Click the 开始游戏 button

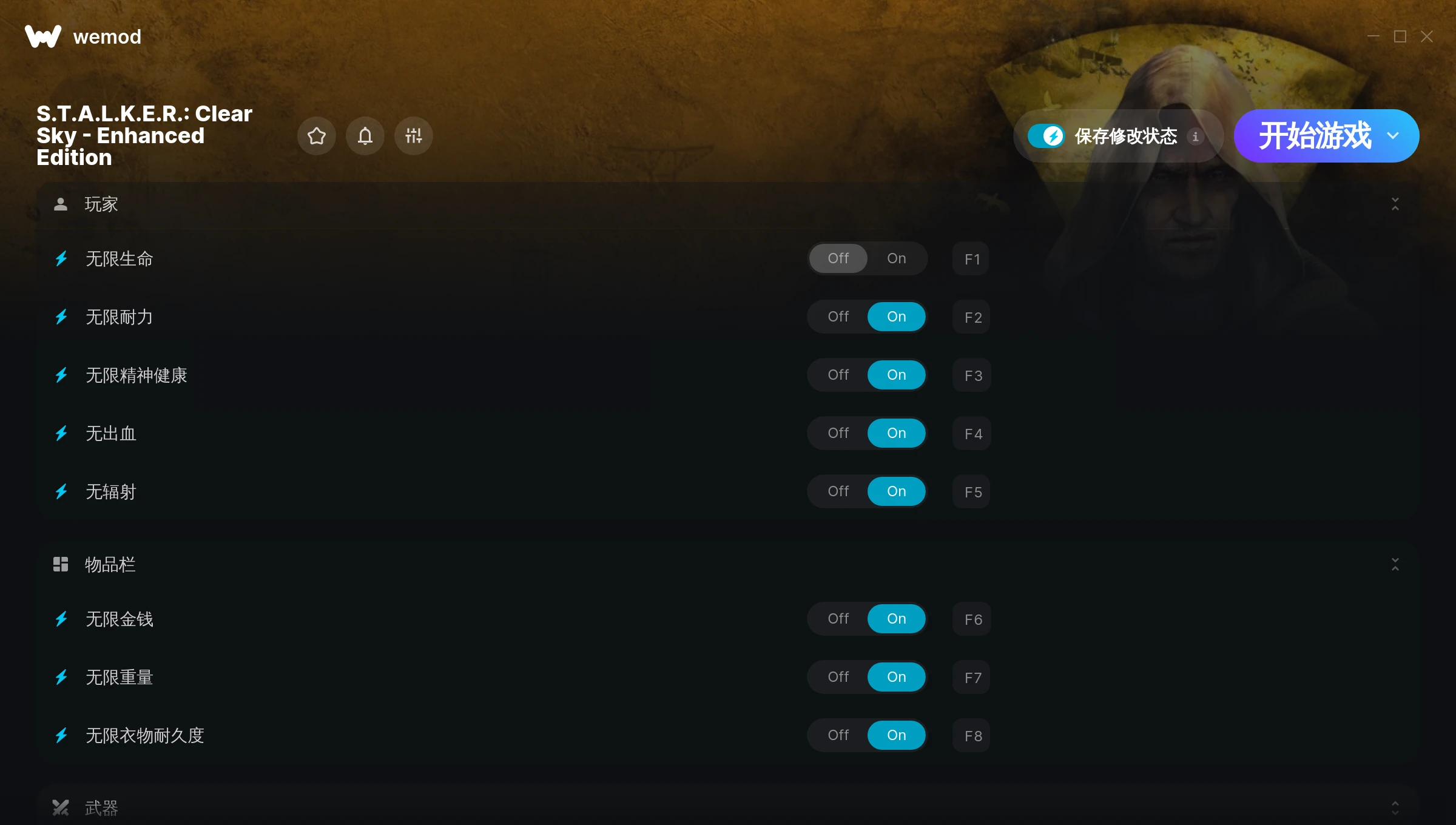(x=1315, y=136)
